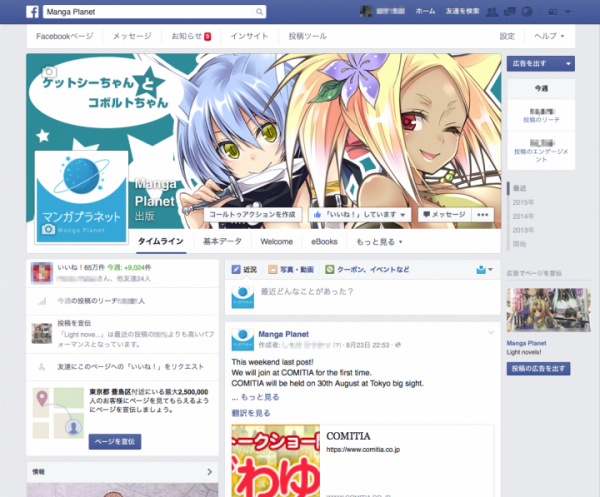Expand the ヘルプ dropdown
This screenshot has height=497, width=600.
tap(549, 36)
